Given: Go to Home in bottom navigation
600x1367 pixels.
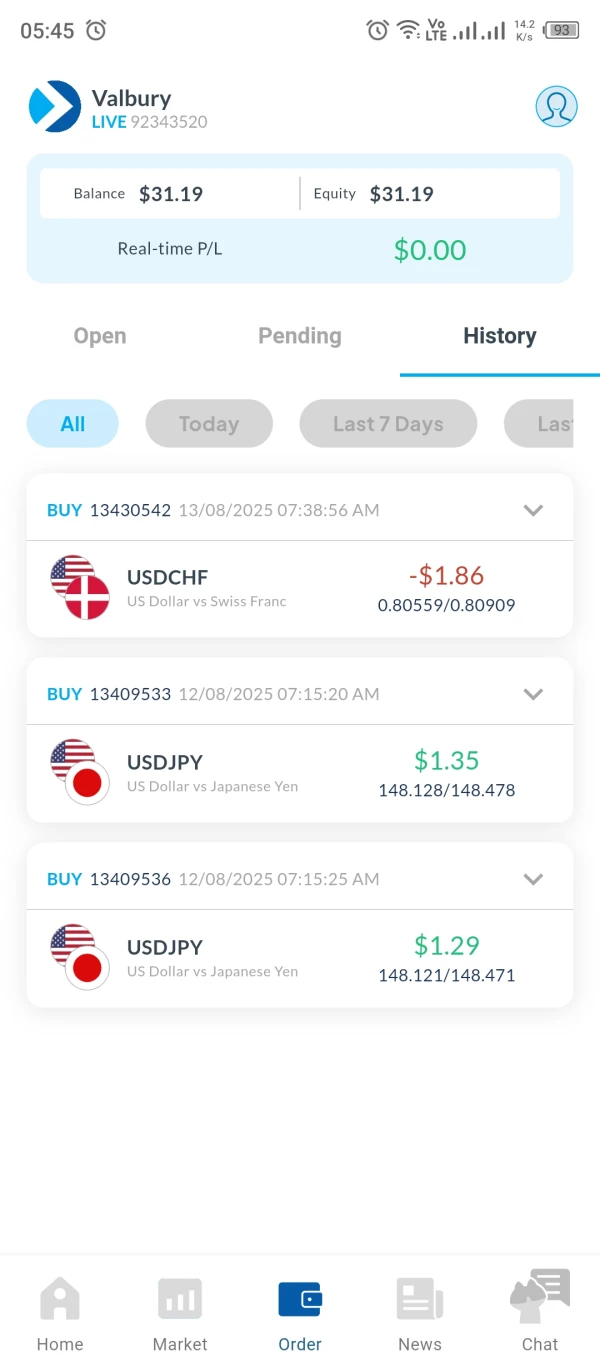Looking at the screenshot, I should click(60, 1312).
